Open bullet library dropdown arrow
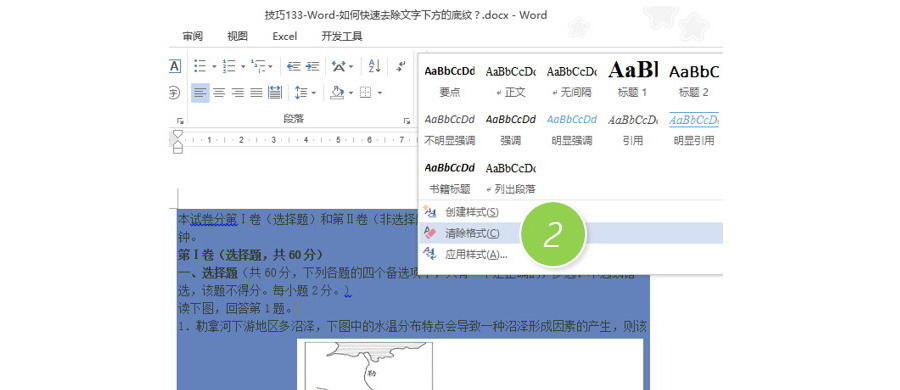 click(x=214, y=67)
